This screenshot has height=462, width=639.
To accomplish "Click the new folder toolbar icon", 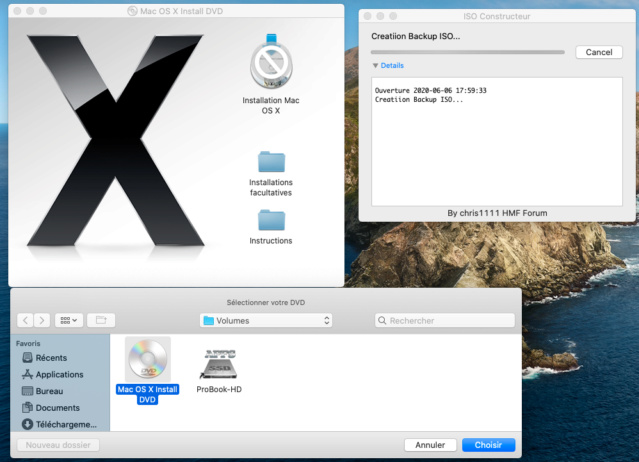I will click(101, 321).
